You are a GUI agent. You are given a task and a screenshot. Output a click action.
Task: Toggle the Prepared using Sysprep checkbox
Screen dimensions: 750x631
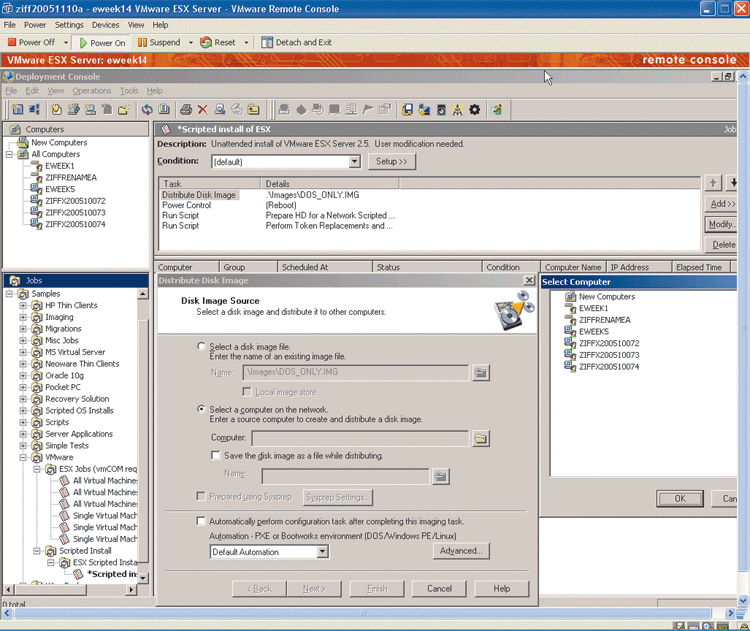click(201, 496)
